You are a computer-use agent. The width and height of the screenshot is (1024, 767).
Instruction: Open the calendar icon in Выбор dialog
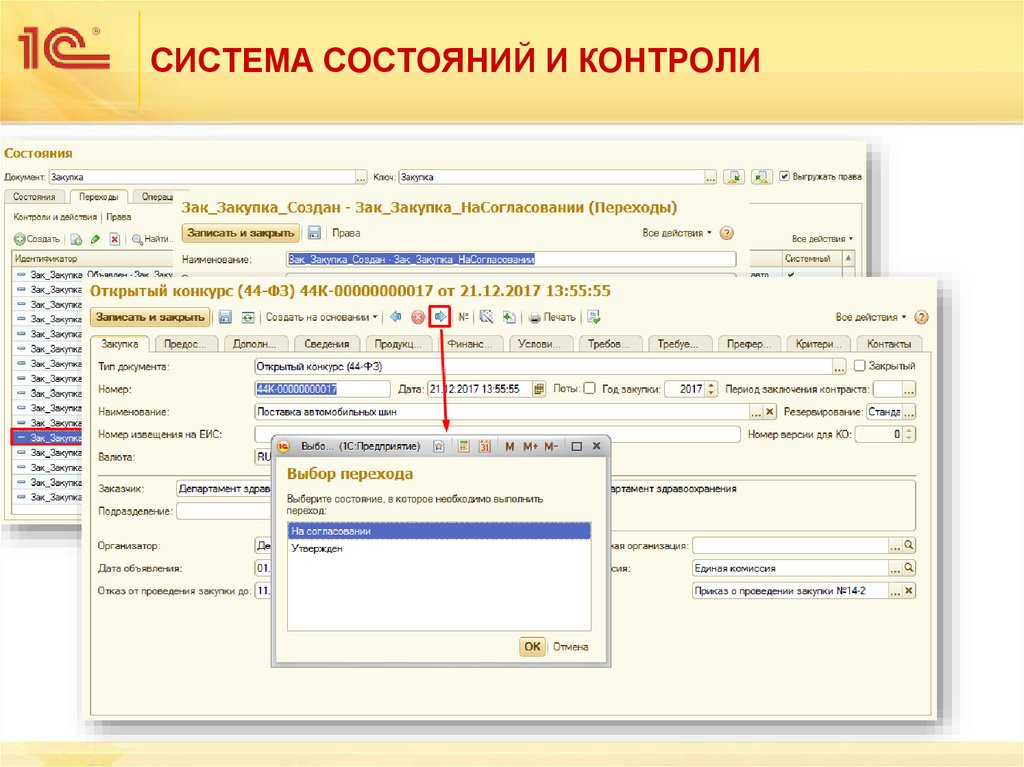click(x=485, y=447)
